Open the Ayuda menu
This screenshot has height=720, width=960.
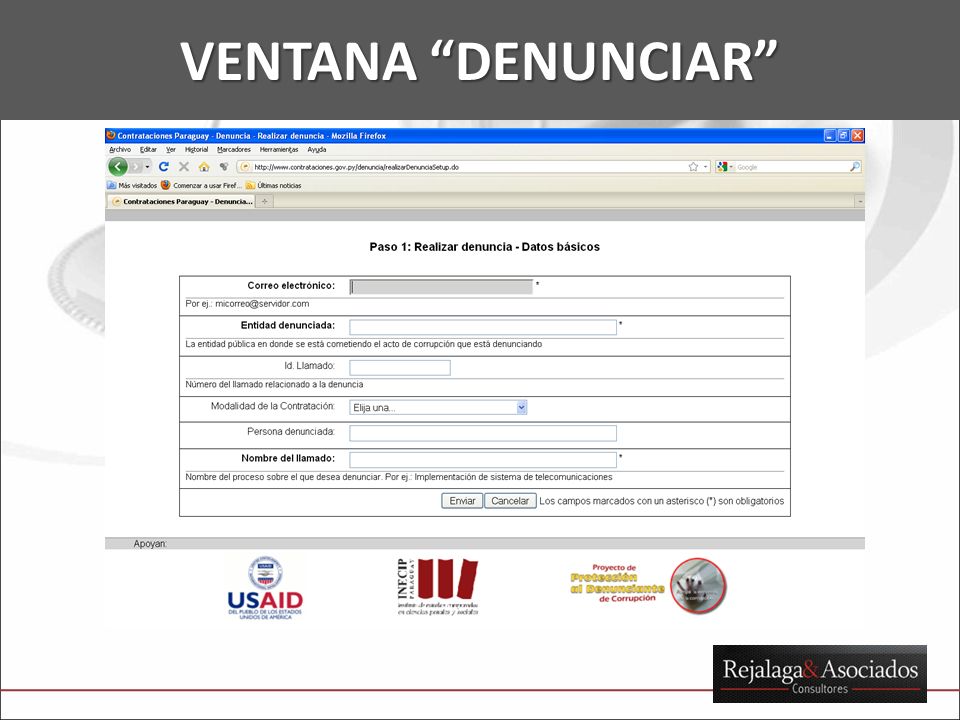coord(317,149)
